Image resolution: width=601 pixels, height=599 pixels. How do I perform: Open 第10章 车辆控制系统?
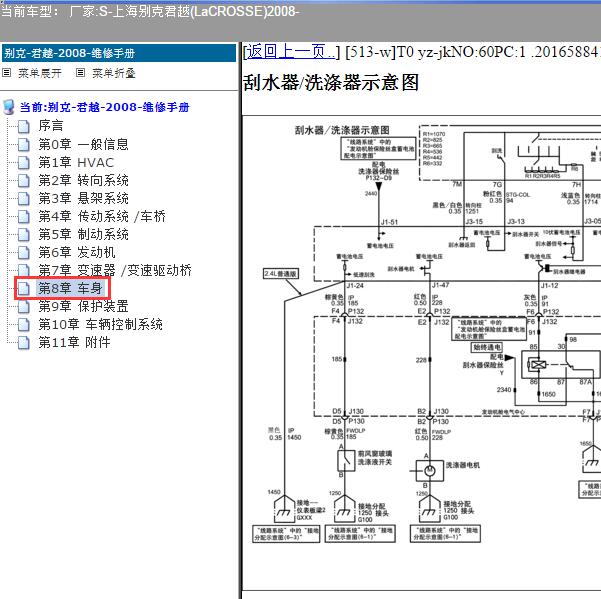tap(100, 325)
